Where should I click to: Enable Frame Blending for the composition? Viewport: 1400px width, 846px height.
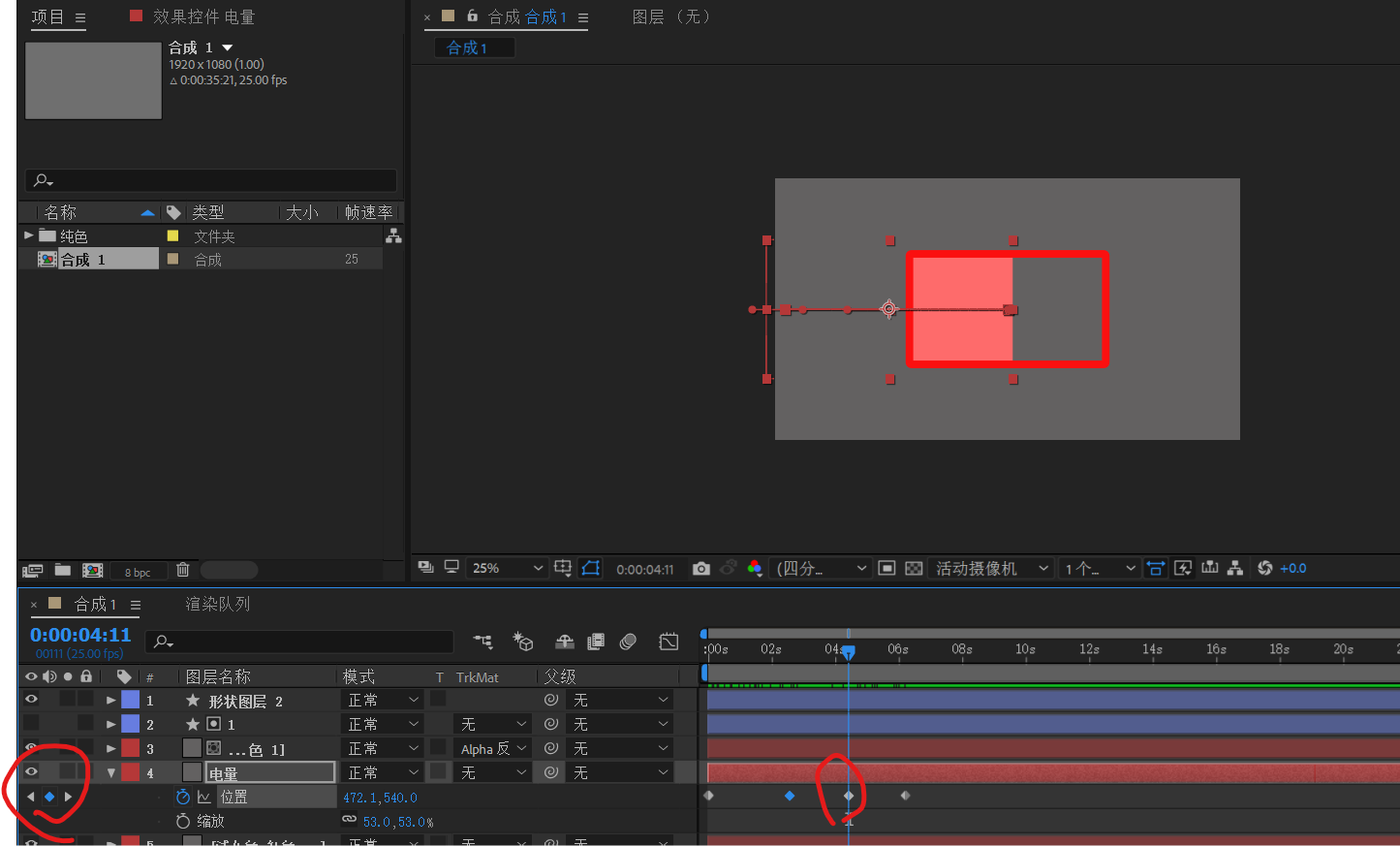tap(596, 641)
